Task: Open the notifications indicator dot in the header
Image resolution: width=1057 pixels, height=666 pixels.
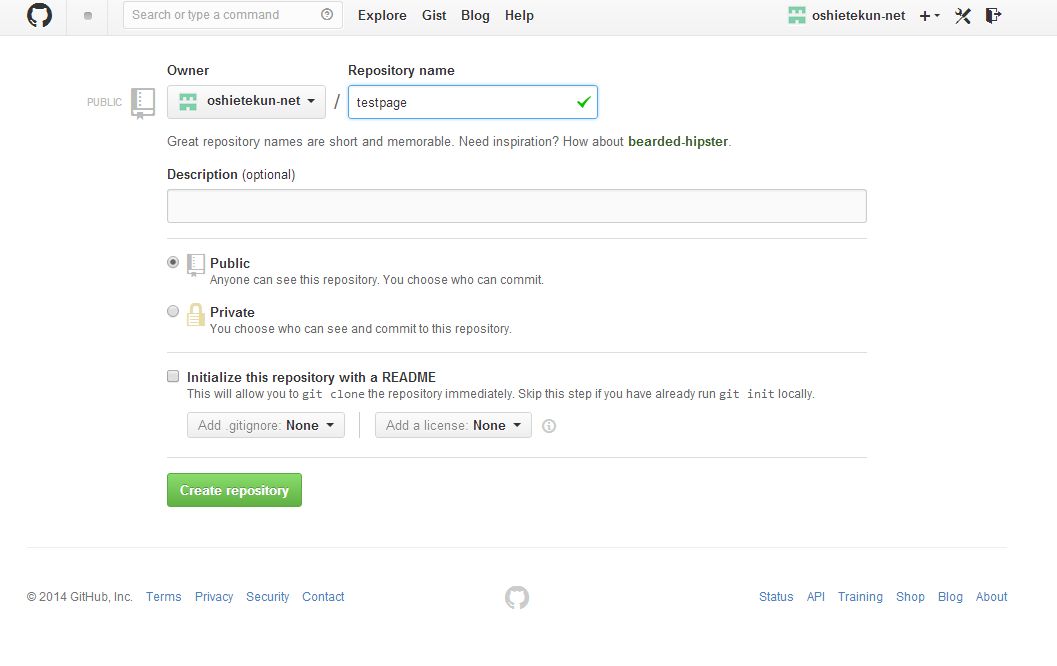Action: click(88, 16)
